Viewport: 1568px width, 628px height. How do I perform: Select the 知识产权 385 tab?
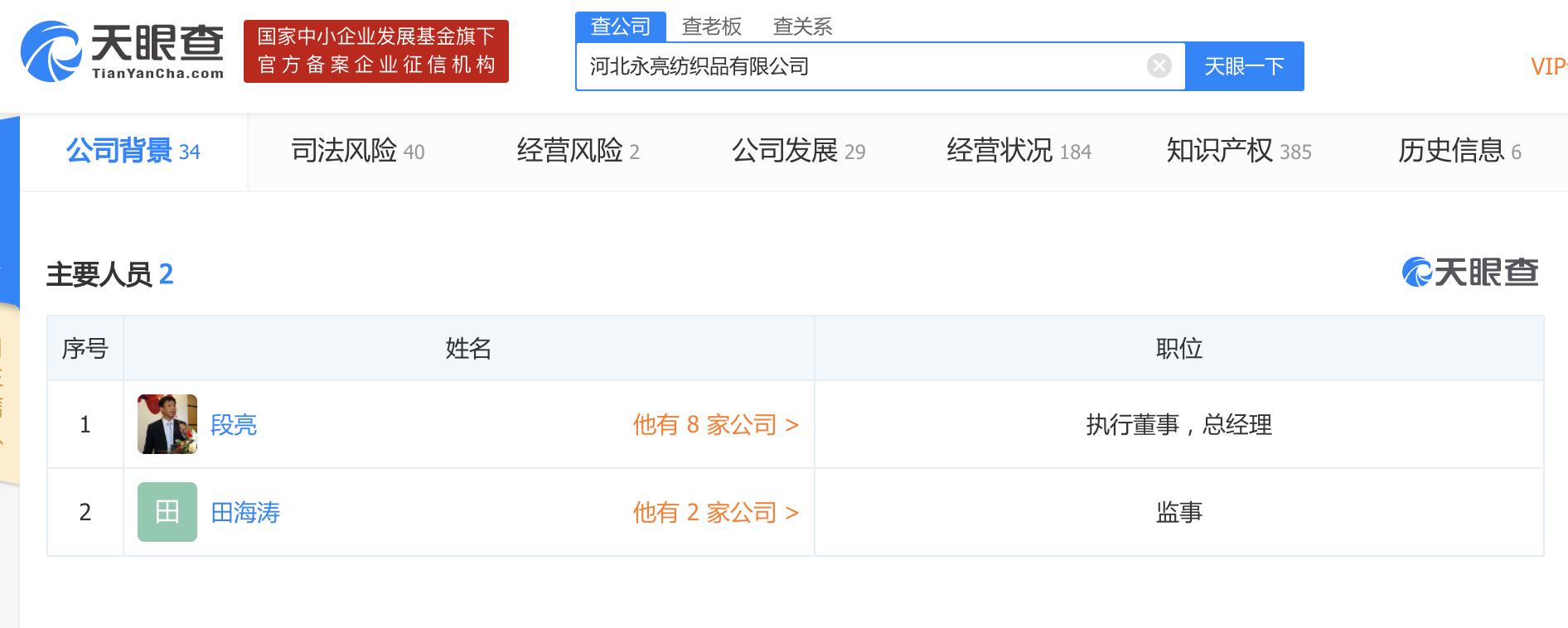tap(1239, 152)
